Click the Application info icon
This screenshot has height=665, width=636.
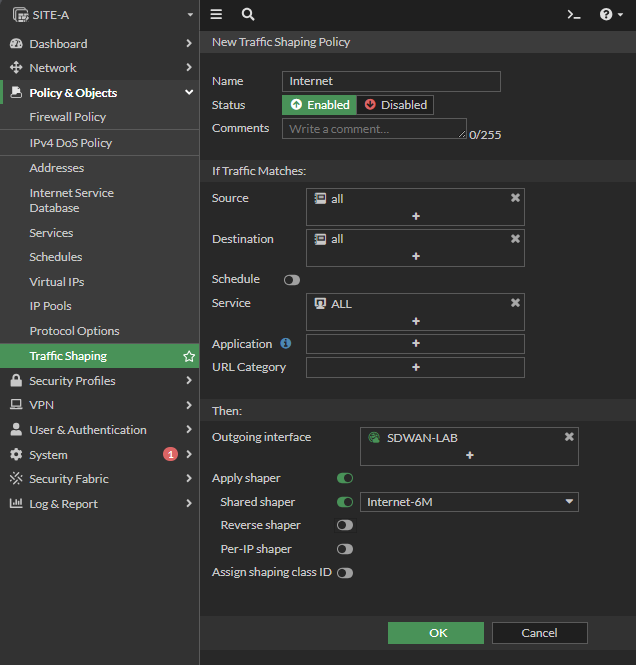point(286,344)
